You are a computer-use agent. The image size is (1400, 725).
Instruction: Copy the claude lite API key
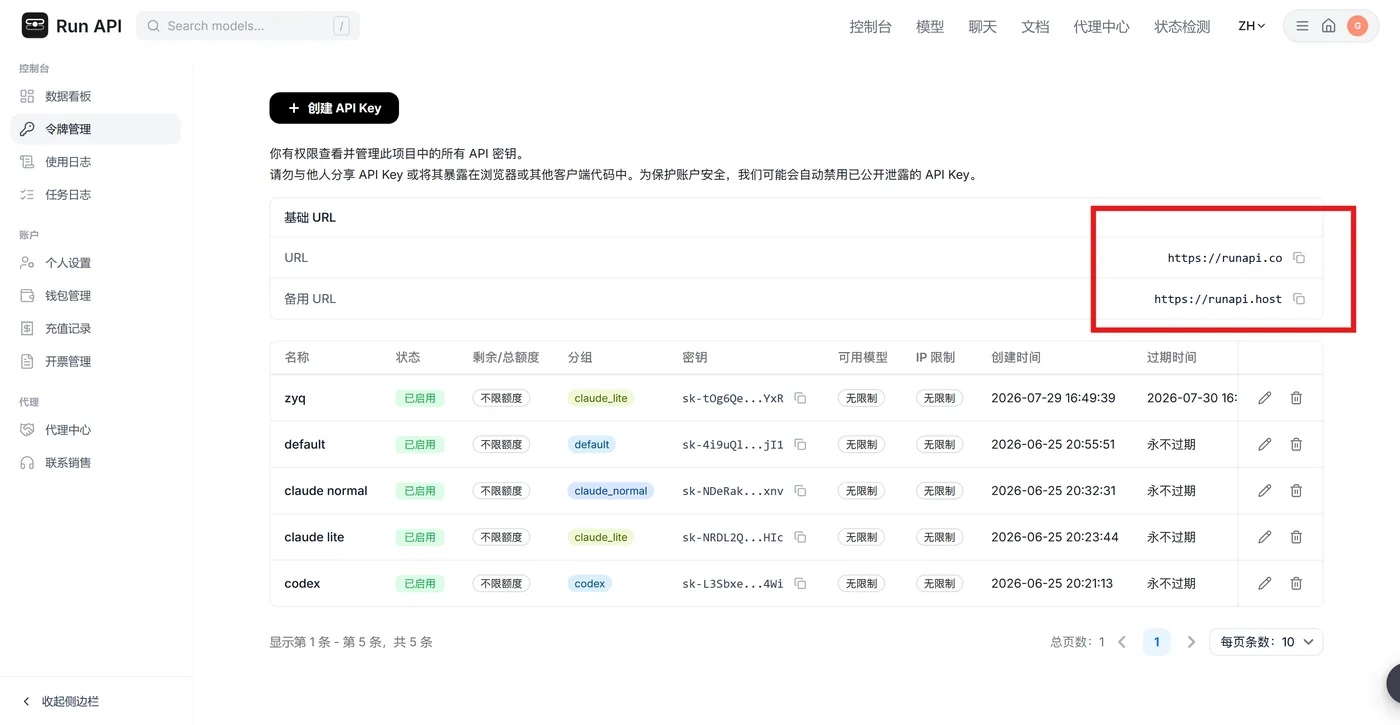point(800,537)
